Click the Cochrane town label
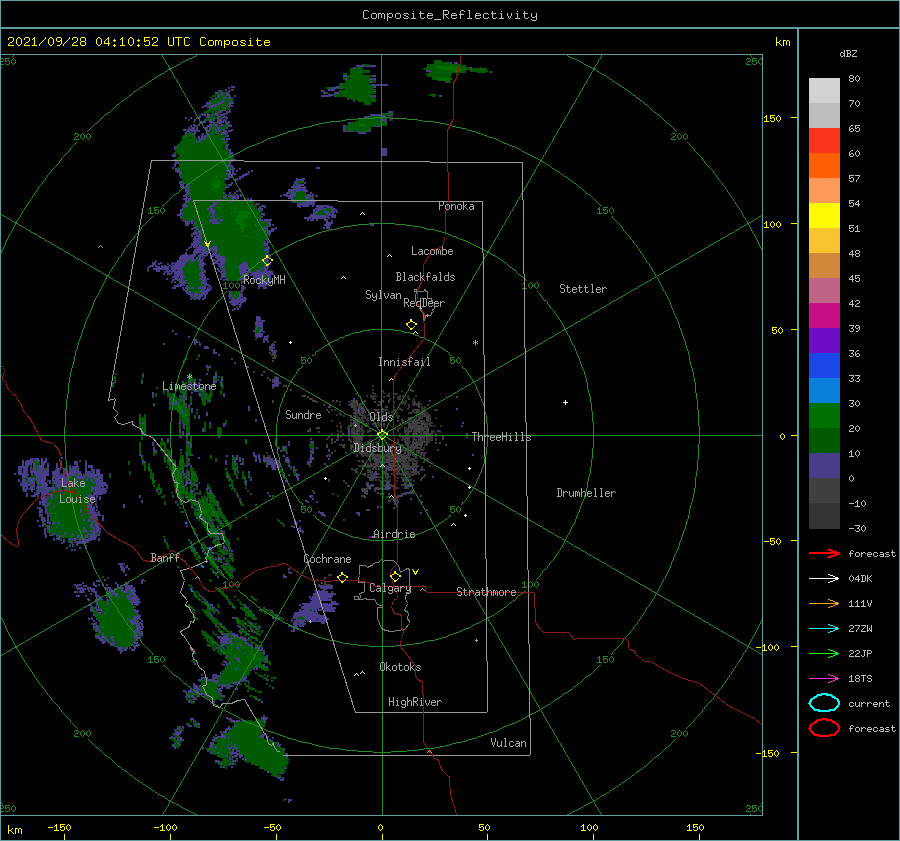The height and width of the screenshot is (841, 900). tap(327, 559)
